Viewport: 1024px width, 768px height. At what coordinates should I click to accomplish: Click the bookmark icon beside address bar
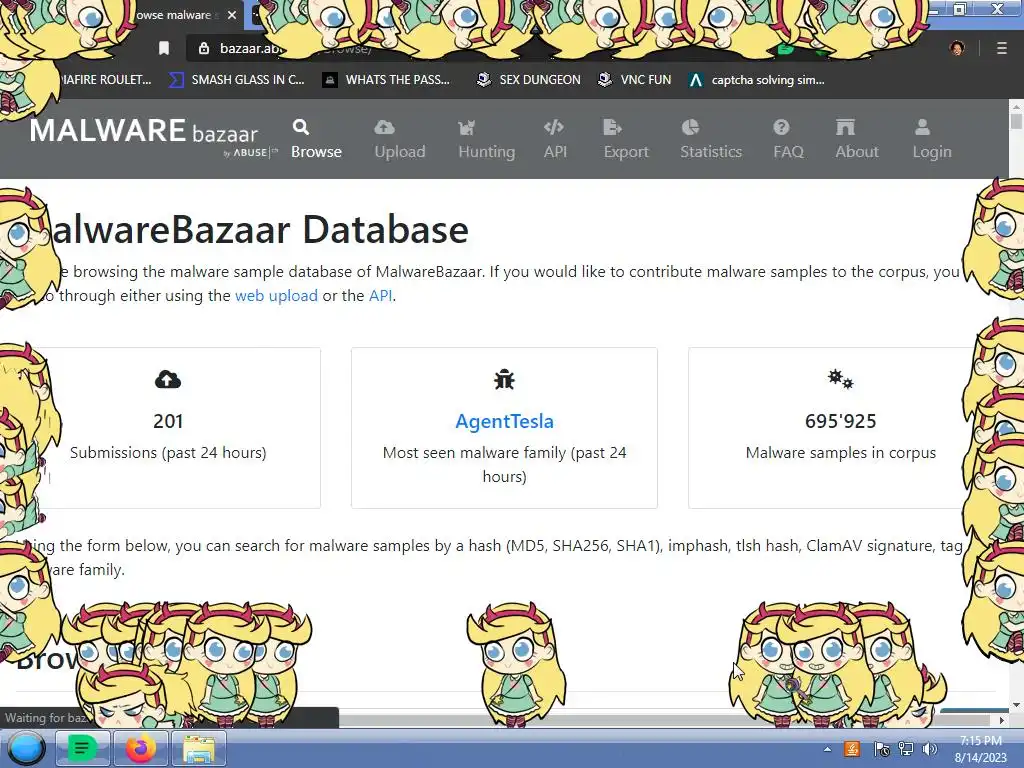pyautogui.click(x=164, y=48)
